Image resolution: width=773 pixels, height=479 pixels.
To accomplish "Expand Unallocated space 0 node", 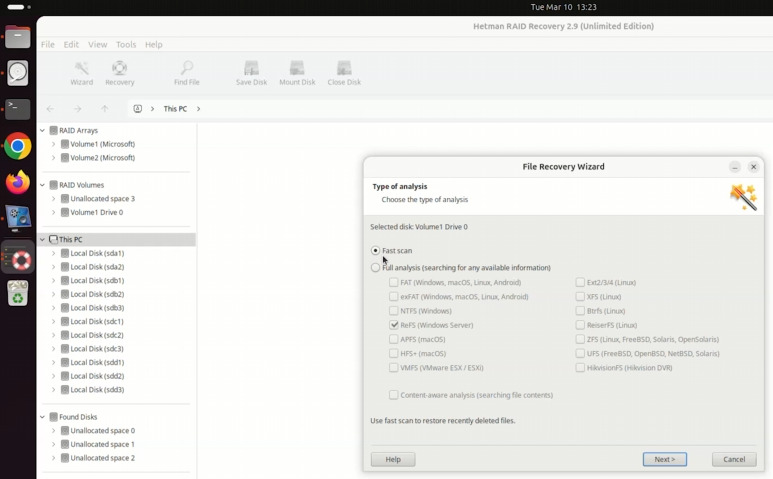I will pyautogui.click(x=53, y=431).
